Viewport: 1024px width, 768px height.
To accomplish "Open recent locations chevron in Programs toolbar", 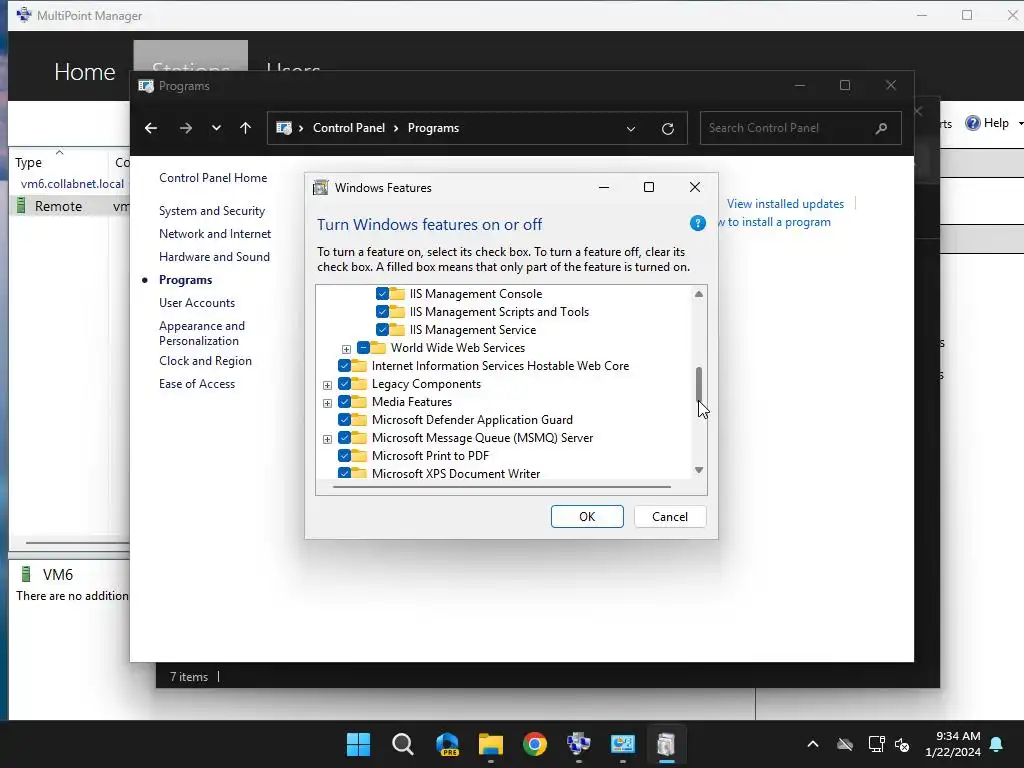I will point(216,128).
